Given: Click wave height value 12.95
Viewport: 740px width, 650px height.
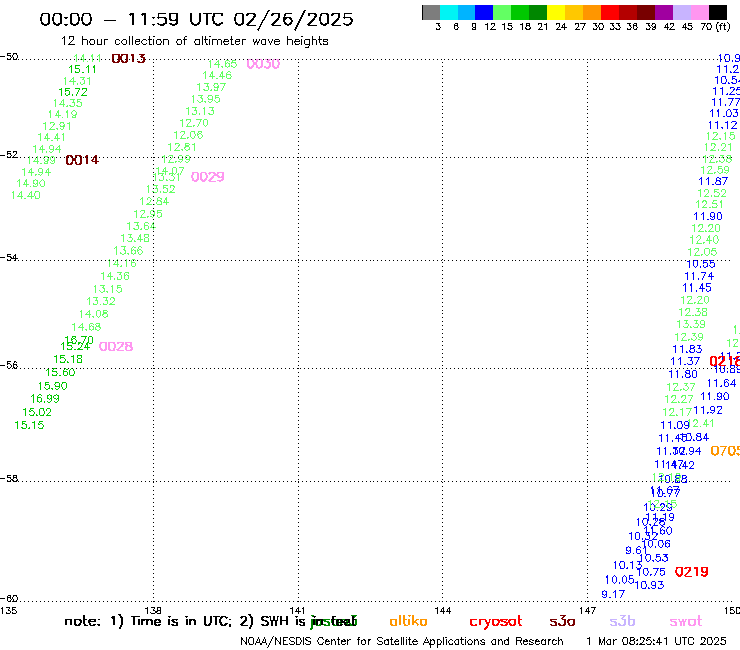Looking at the screenshot, I should pyautogui.click(x=148, y=214).
